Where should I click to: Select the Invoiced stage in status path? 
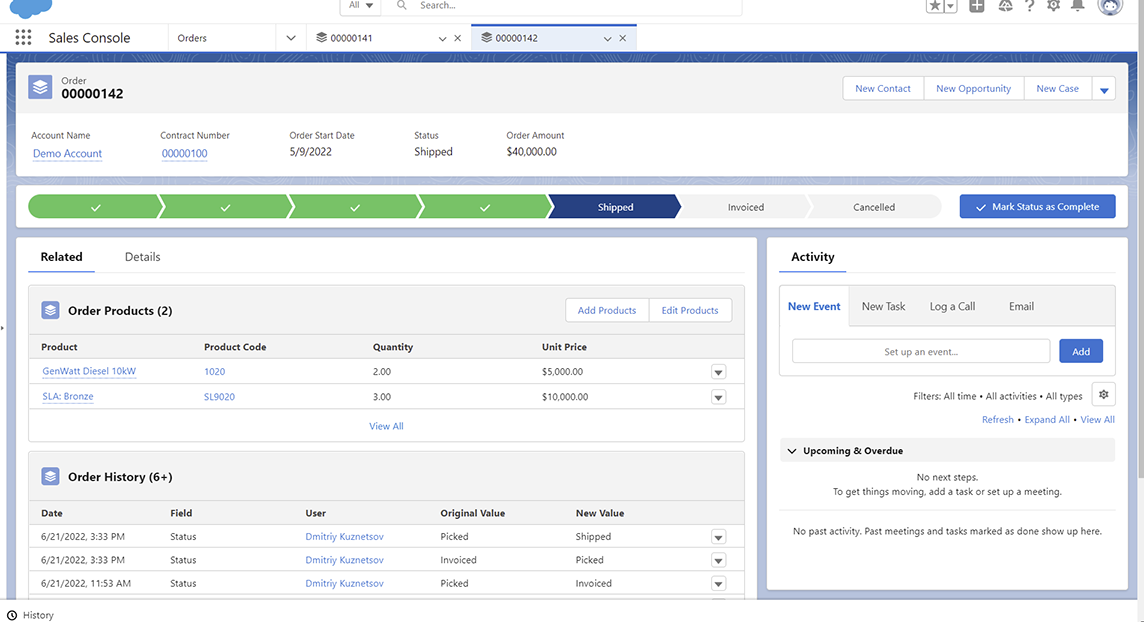tap(746, 207)
